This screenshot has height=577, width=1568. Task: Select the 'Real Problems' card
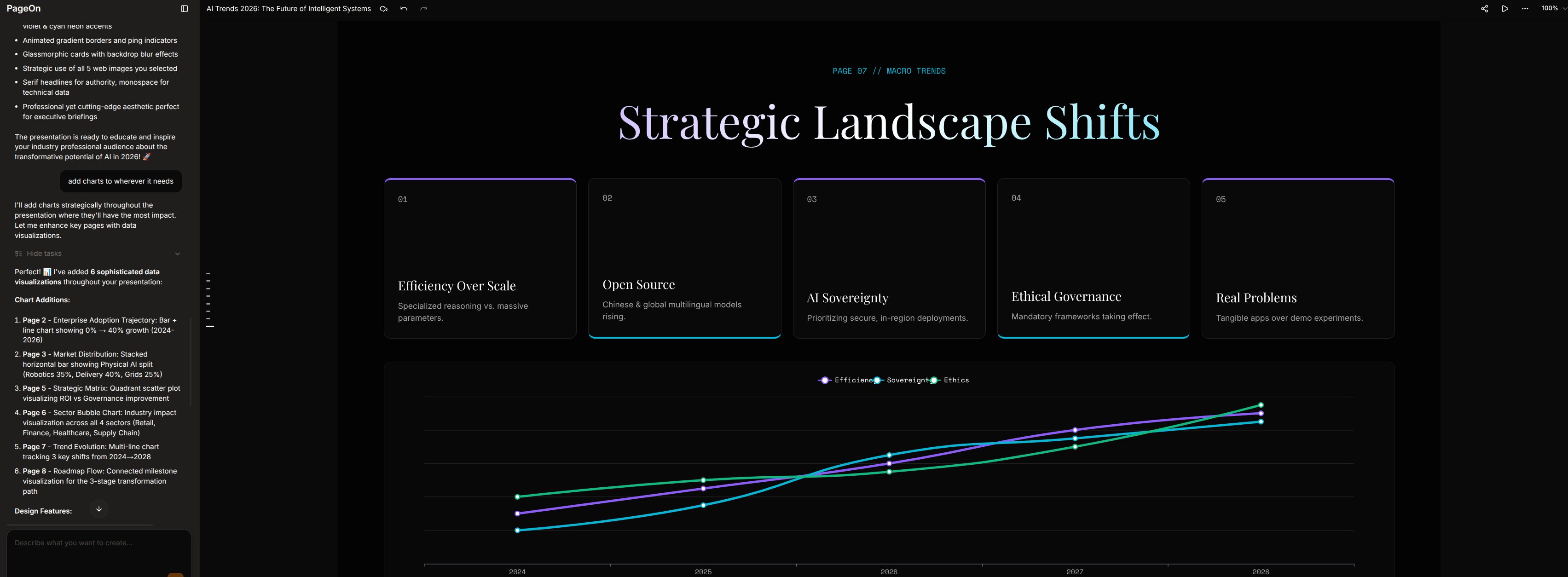pos(1298,258)
